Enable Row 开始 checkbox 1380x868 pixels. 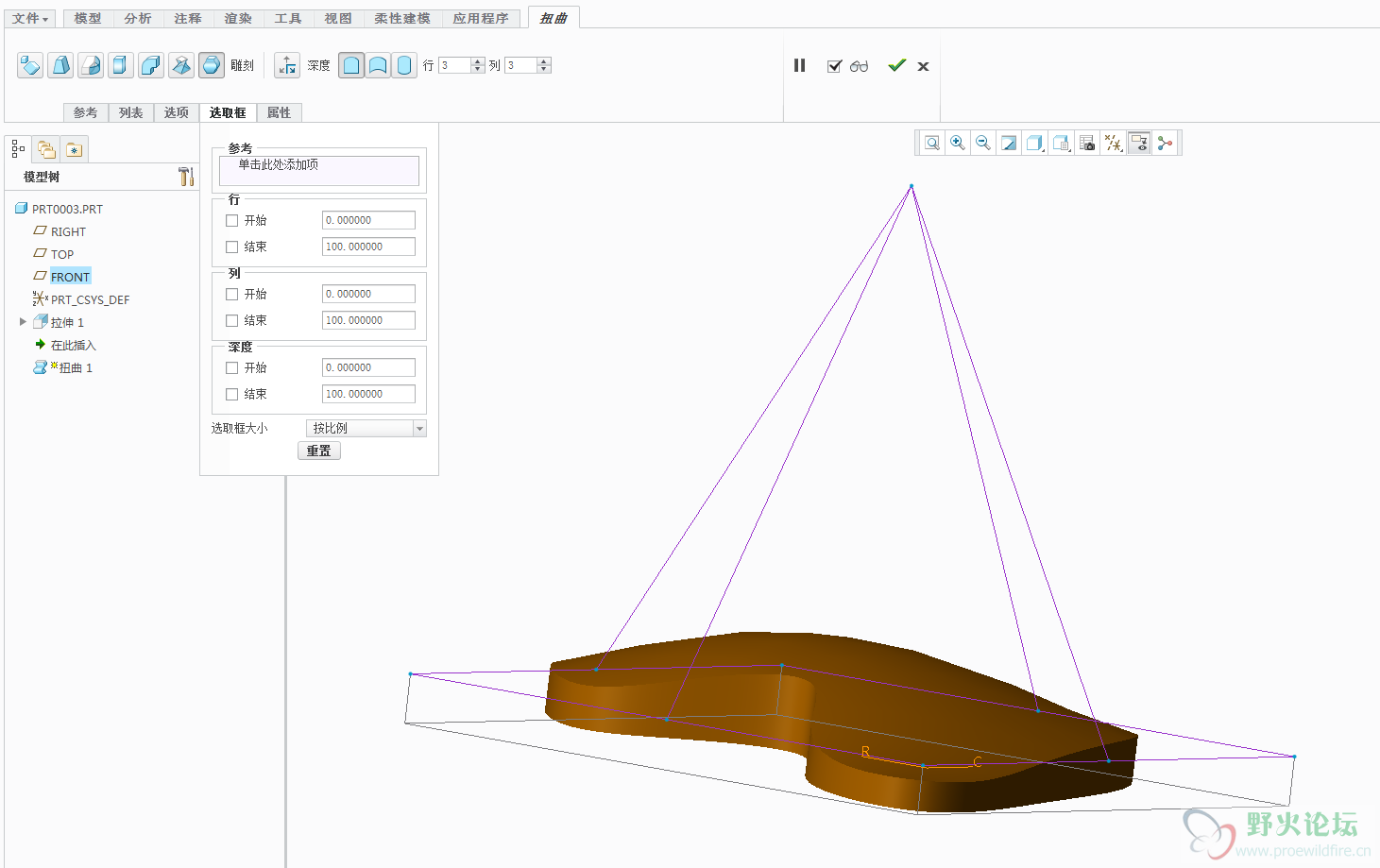231,220
